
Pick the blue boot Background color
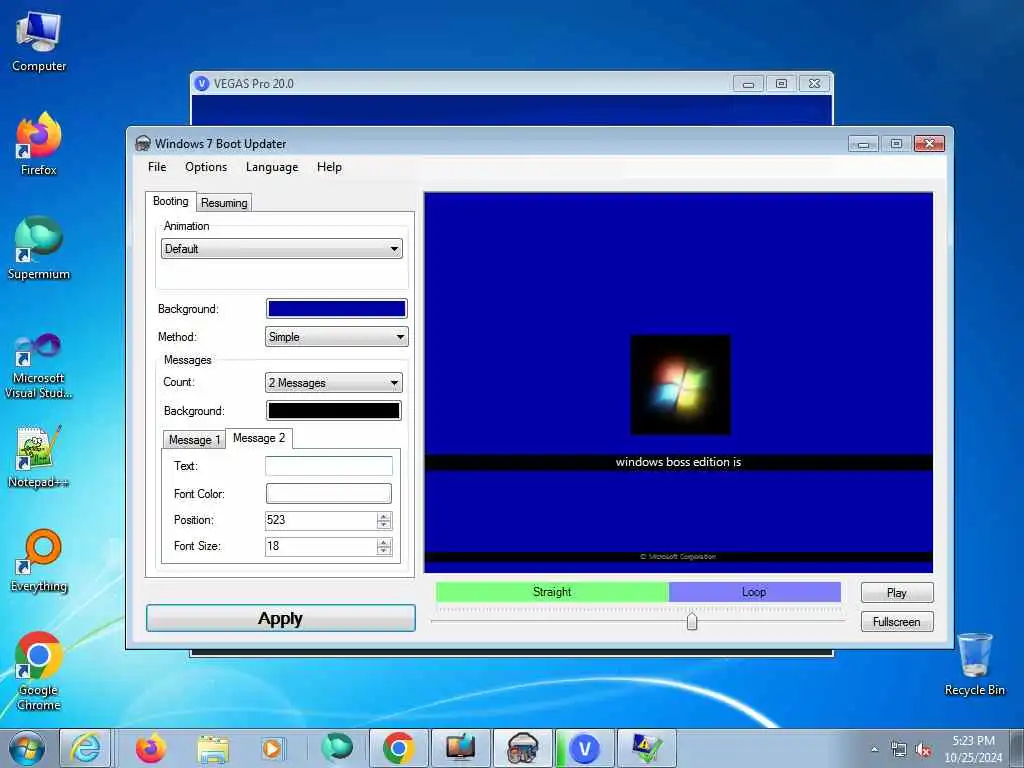click(337, 308)
